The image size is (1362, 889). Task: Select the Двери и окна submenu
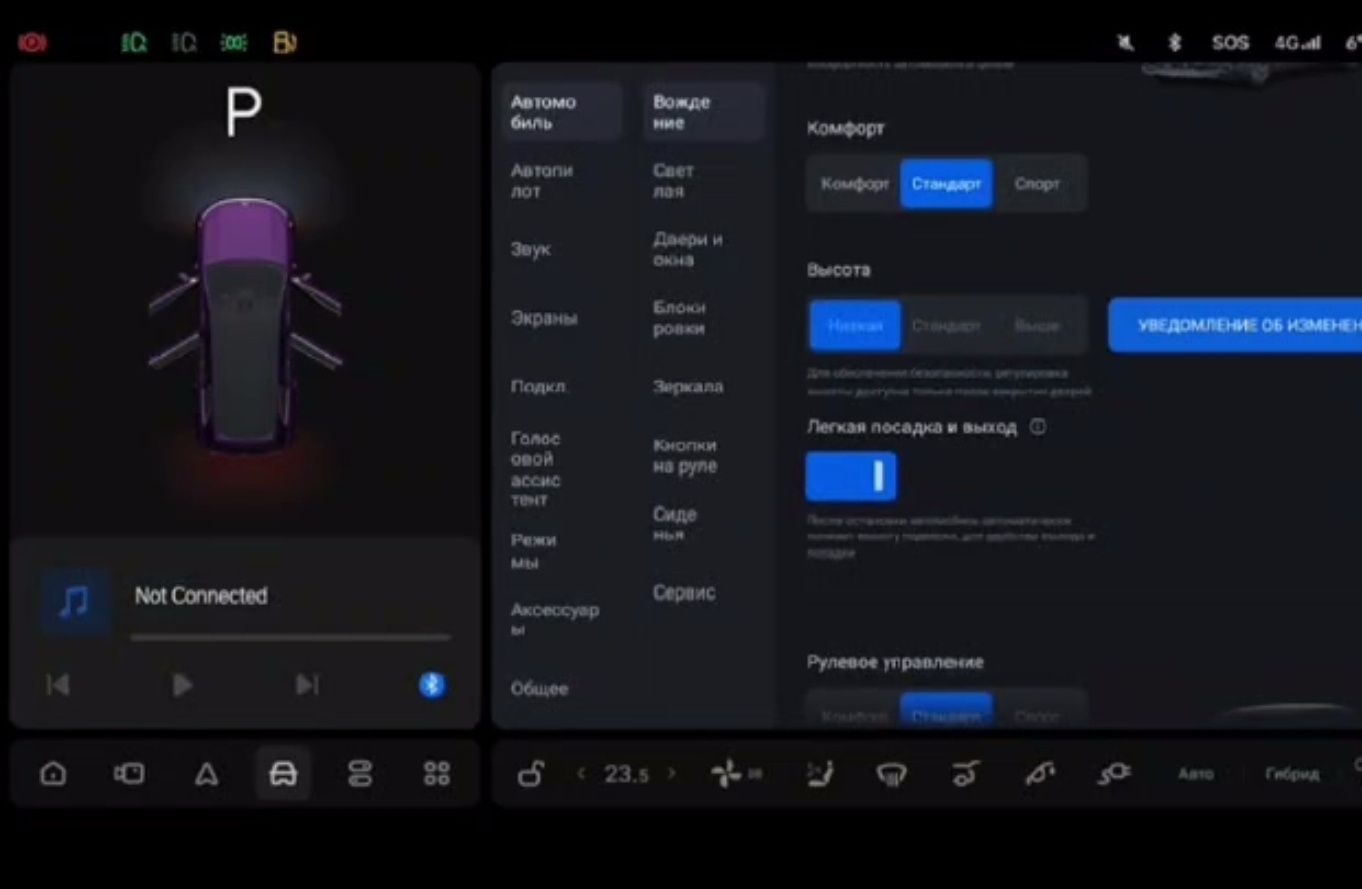click(x=688, y=249)
